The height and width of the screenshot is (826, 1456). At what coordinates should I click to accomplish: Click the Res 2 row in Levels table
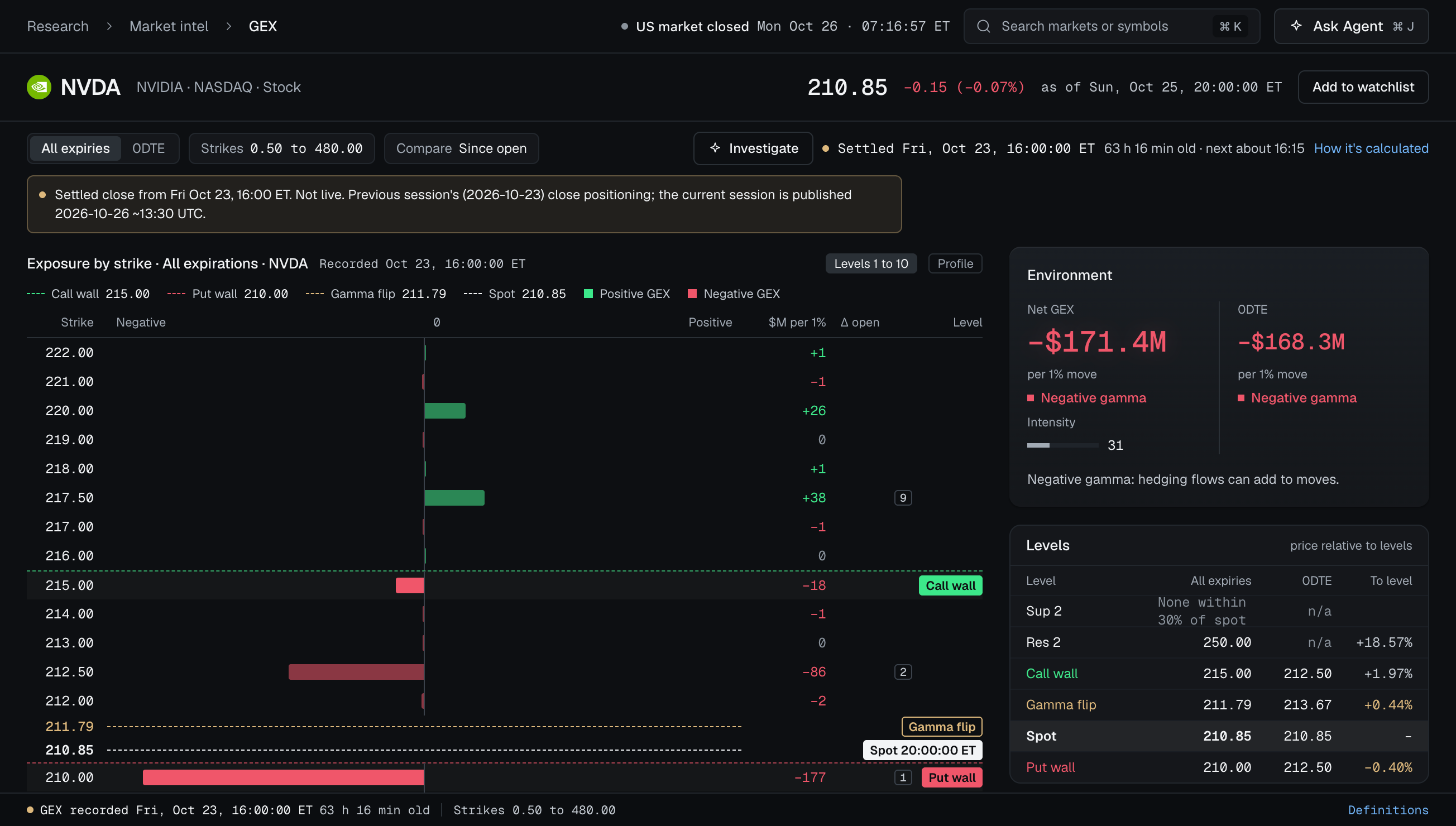1219,642
